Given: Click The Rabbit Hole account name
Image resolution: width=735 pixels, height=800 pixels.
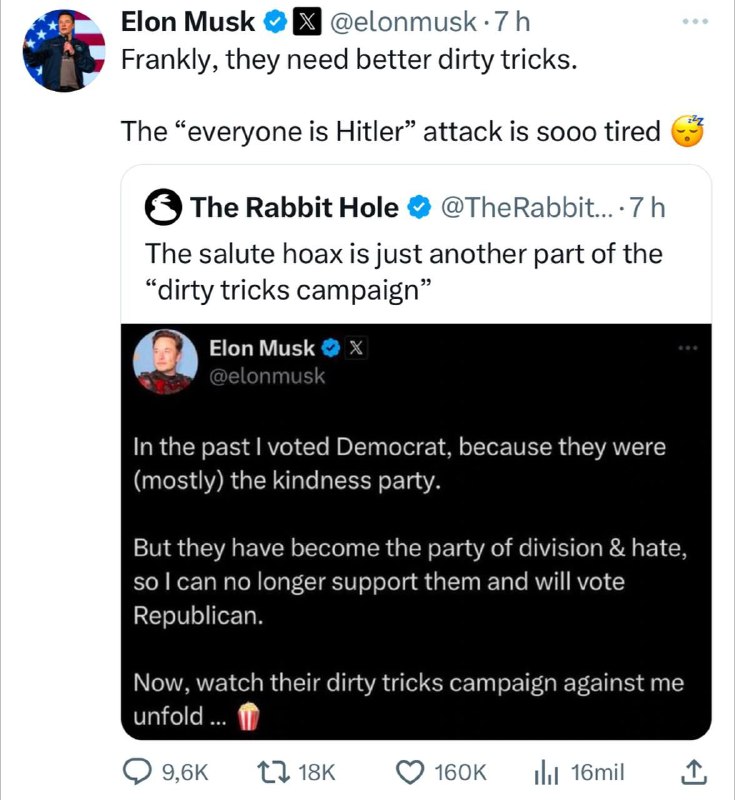Looking at the screenshot, I should pos(294,208).
